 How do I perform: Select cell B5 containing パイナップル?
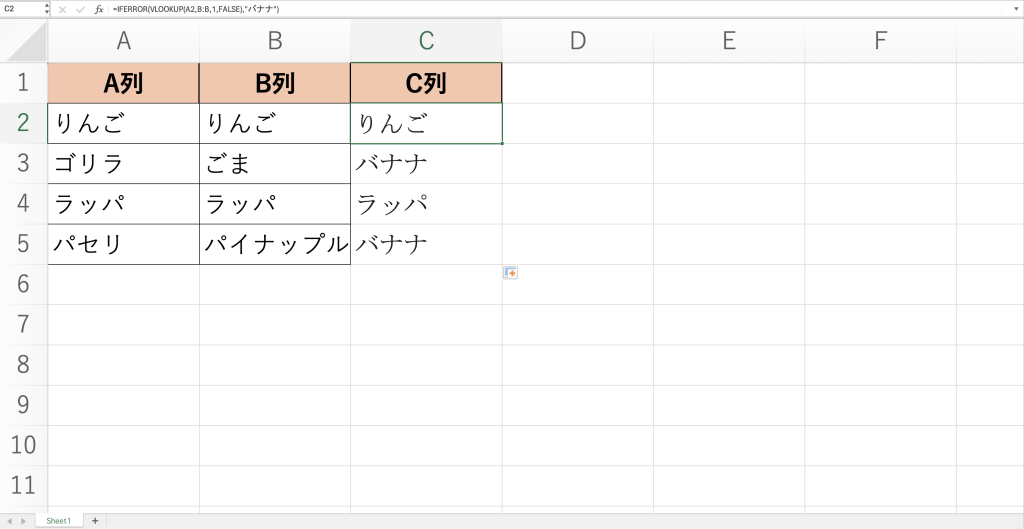click(275, 244)
